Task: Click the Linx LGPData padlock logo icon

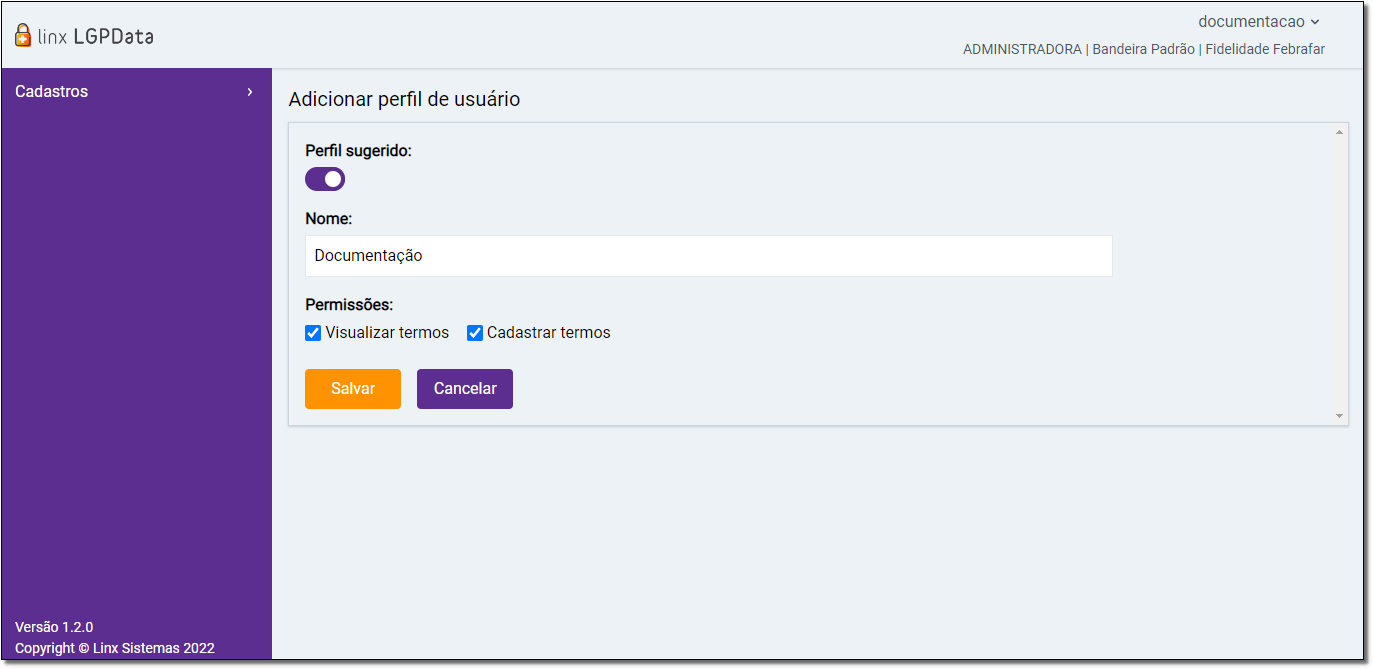Action: click(x=23, y=36)
